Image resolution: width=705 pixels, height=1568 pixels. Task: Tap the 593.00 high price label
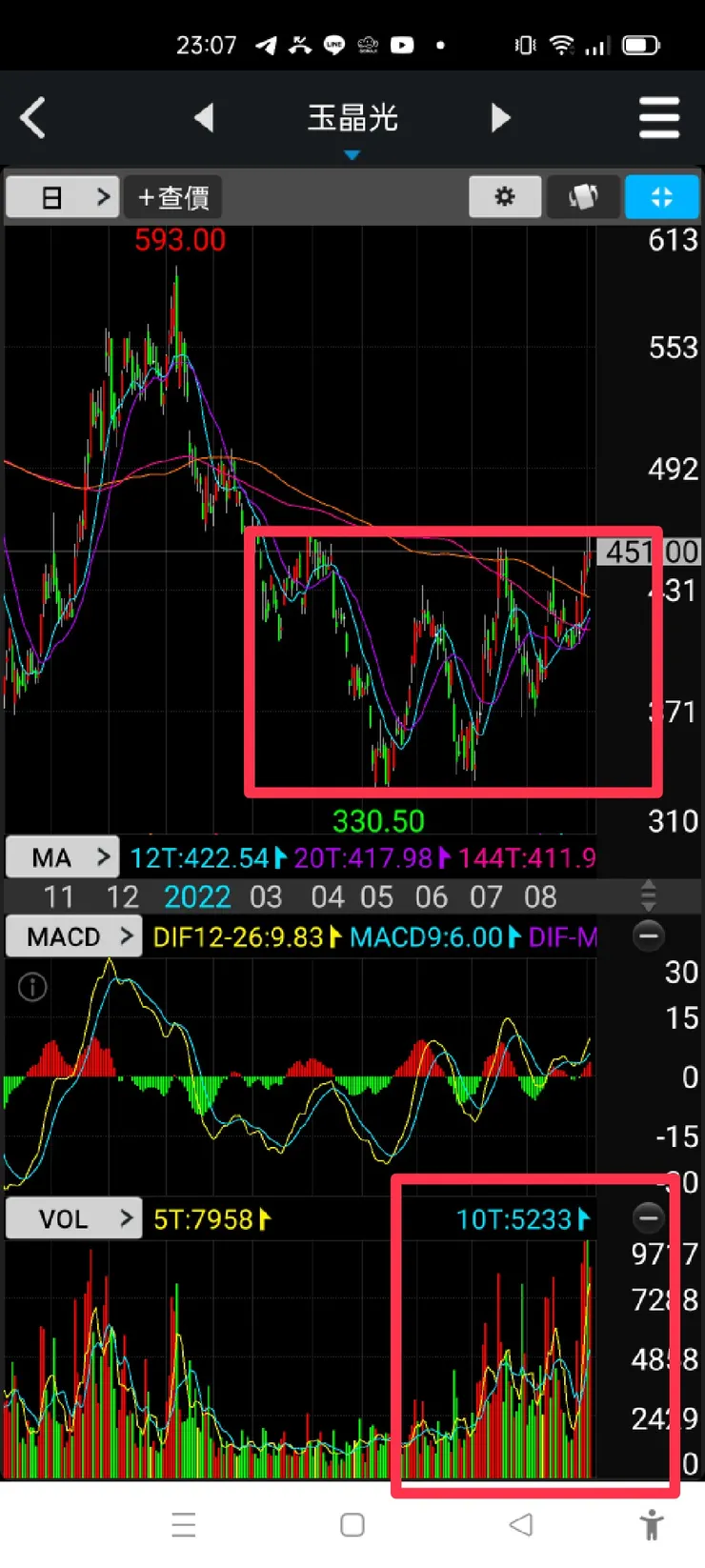pyautogui.click(x=180, y=240)
